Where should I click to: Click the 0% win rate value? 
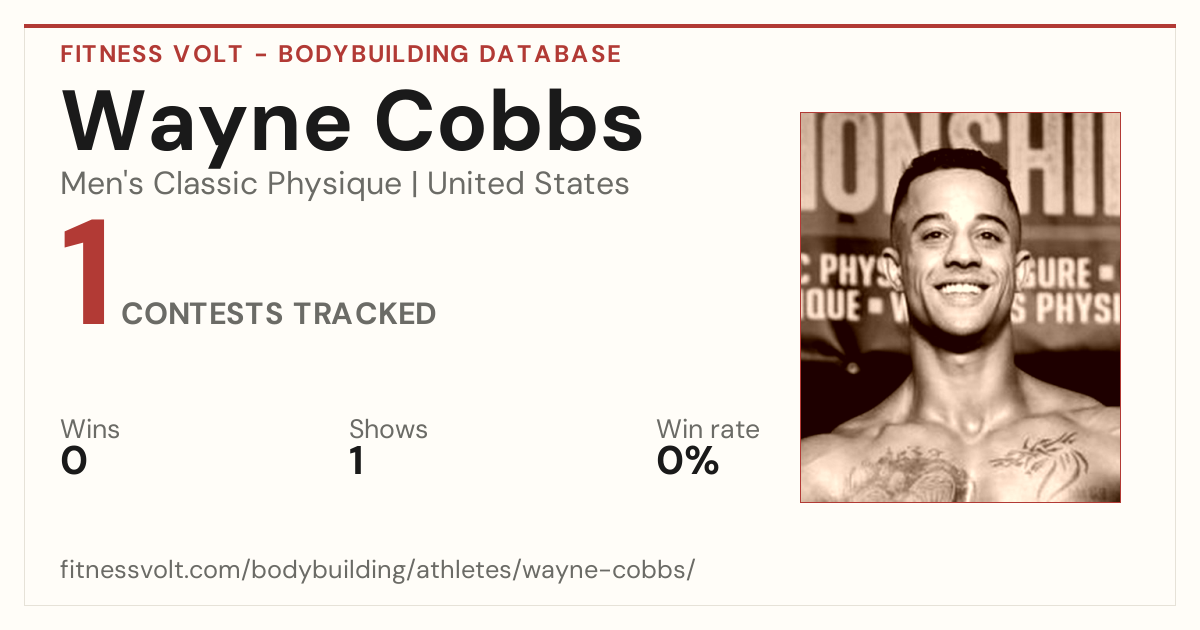(688, 461)
